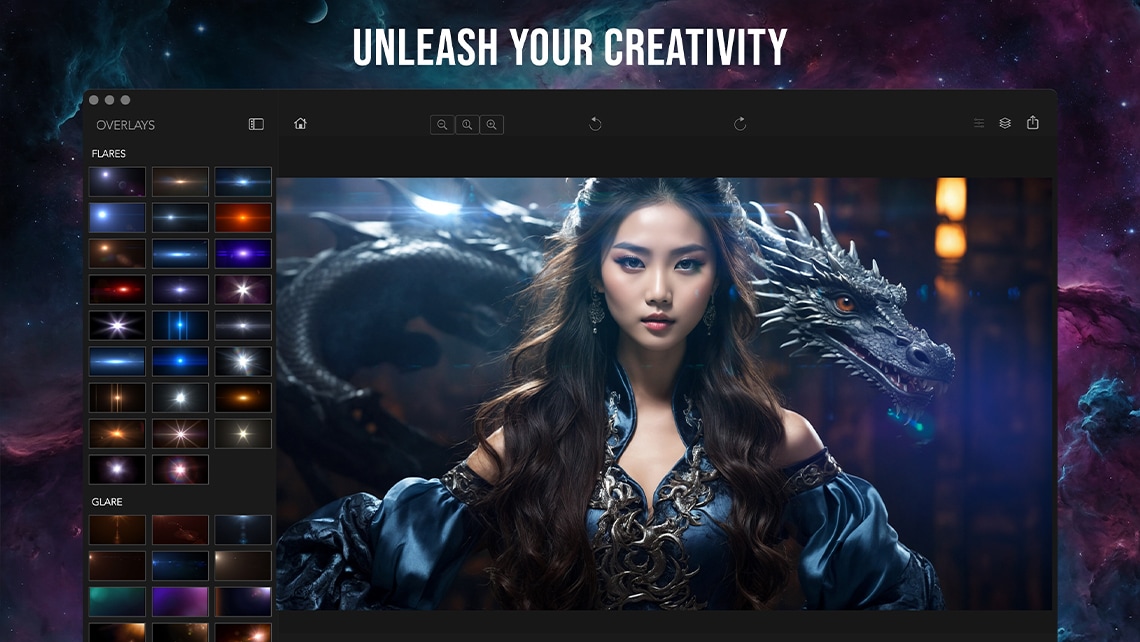Image resolution: width=1140 pixels, height=642 pixels.
Task: Click the GLARE section header
Action: [x=107, y=502]
